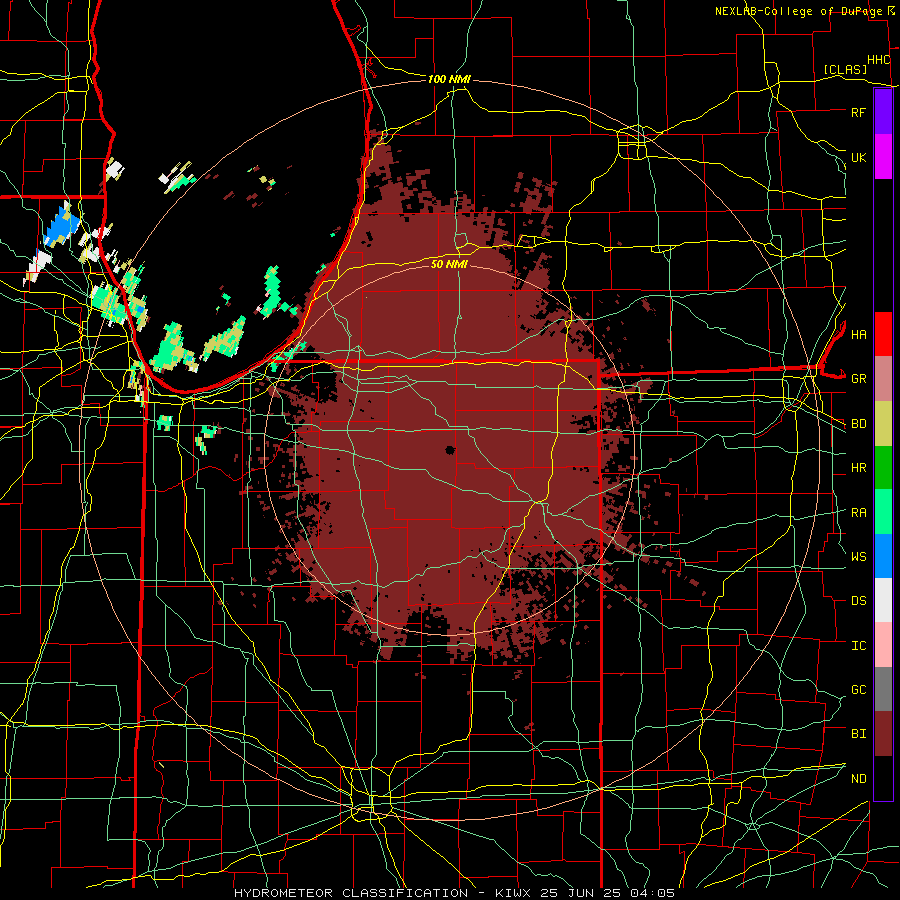Click the 50 NMI range ring label
The height and width of the screenshot is (900, 900).
point(449,264)
